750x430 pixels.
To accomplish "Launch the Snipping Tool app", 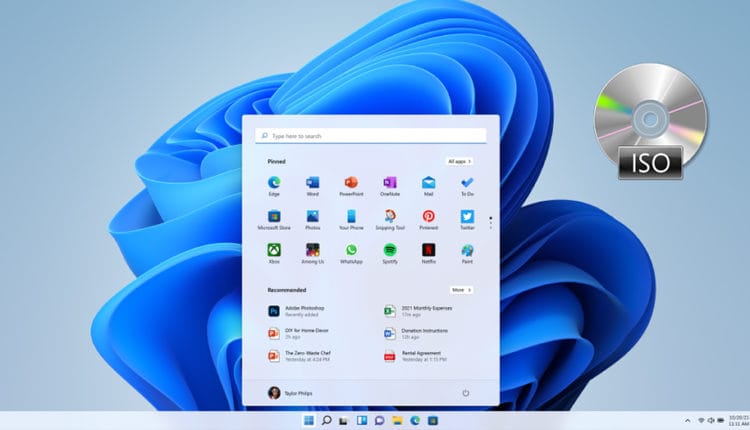I will (389, 216).
